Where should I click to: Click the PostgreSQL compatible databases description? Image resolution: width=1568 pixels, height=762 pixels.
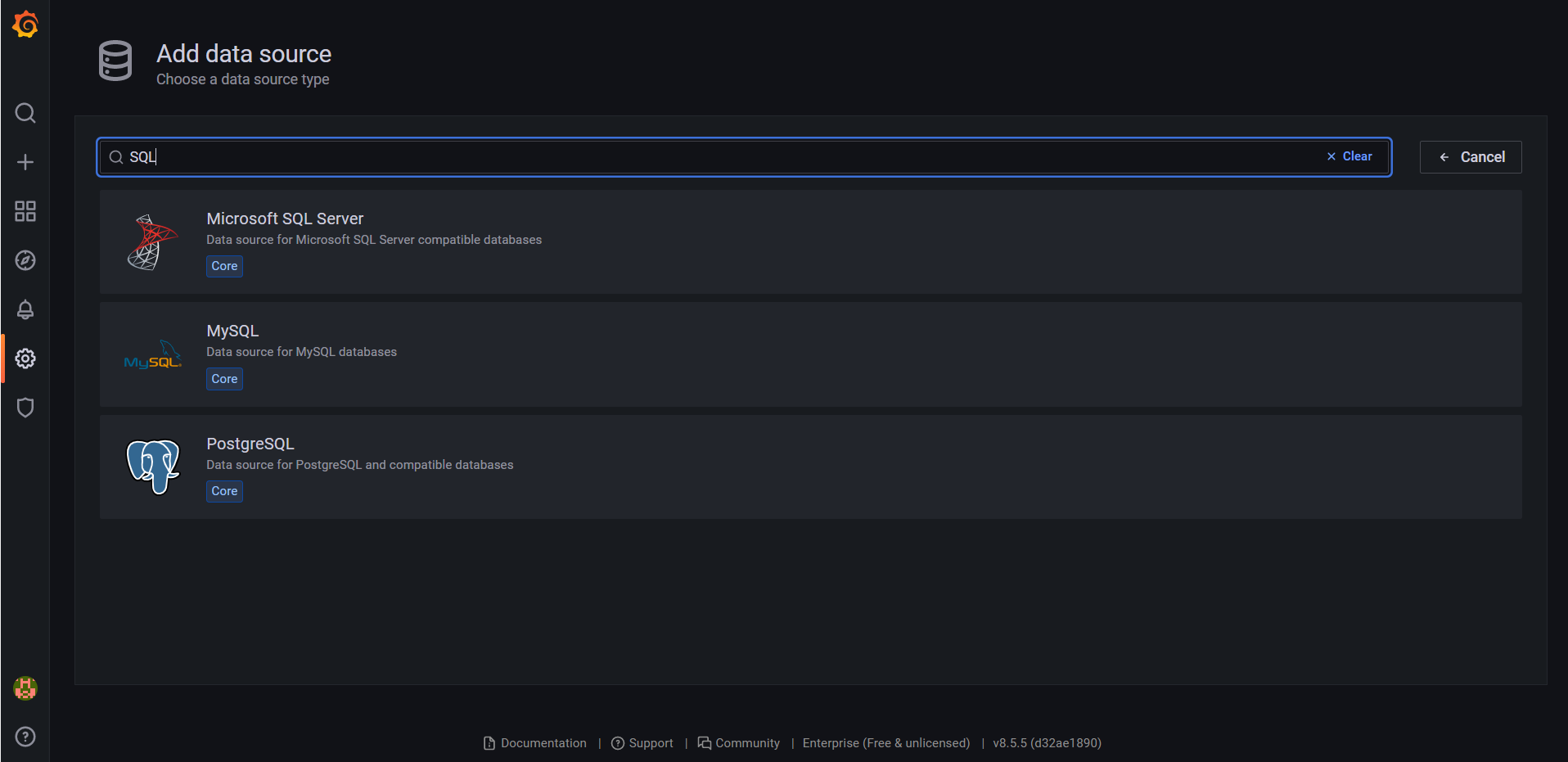tap(360, 465)
